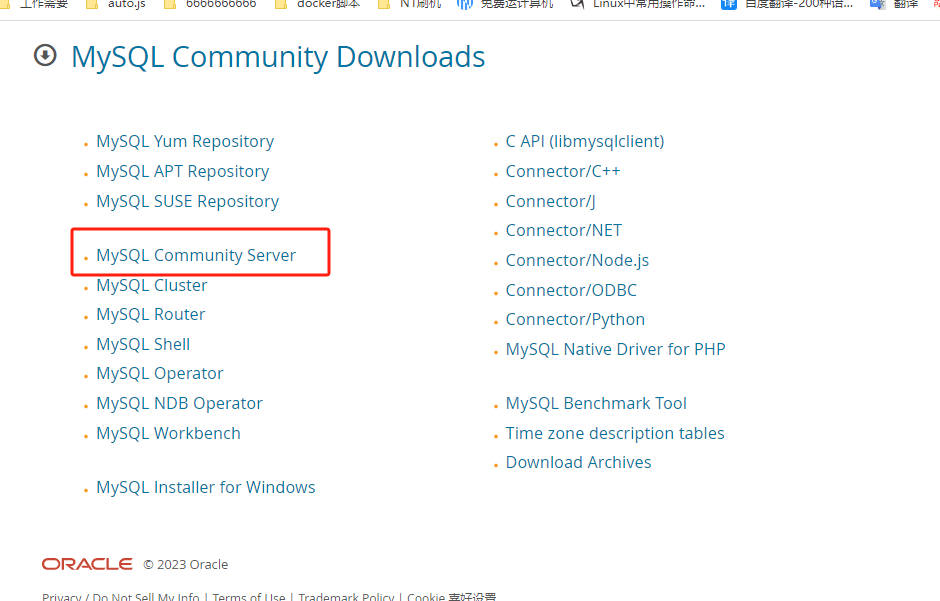Open the Trademark Policy footer link

coord(347,597)
